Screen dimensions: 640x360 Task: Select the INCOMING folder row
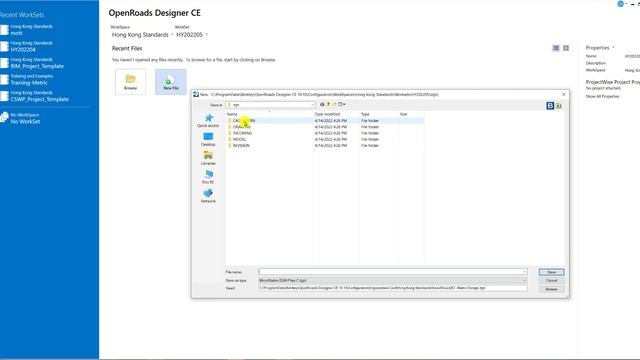325,133
